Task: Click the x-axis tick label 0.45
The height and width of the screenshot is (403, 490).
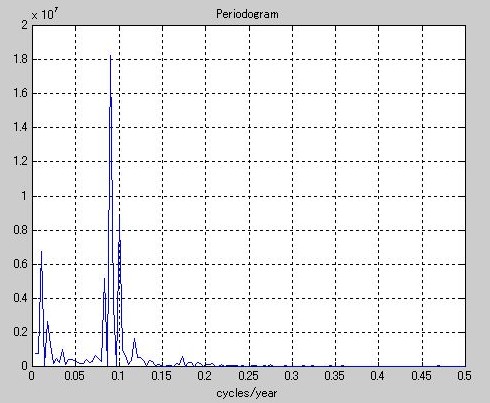Action: 421,376
